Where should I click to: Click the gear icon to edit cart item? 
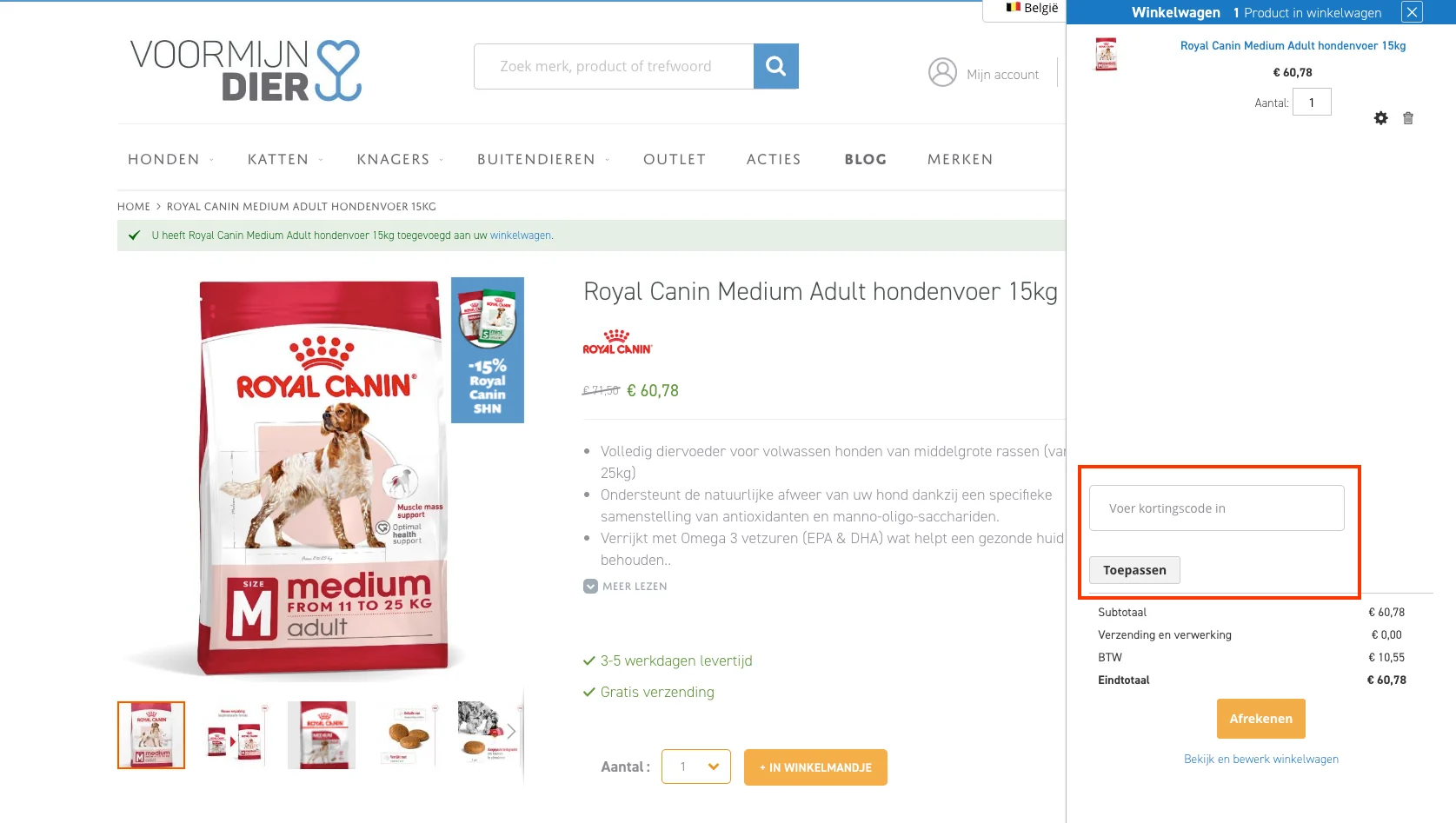[1380, 118]
